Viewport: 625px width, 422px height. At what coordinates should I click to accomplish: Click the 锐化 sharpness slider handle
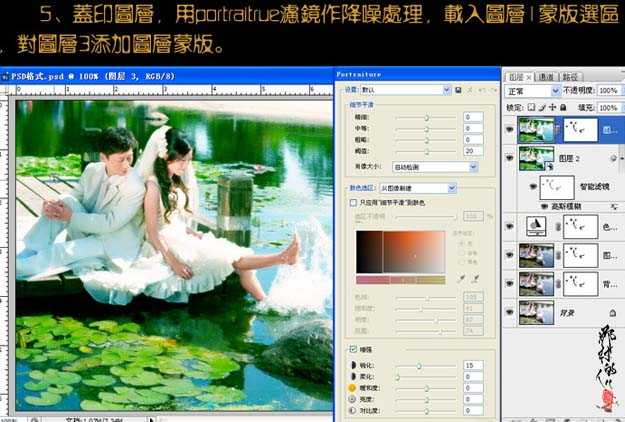tap(419, 365)
